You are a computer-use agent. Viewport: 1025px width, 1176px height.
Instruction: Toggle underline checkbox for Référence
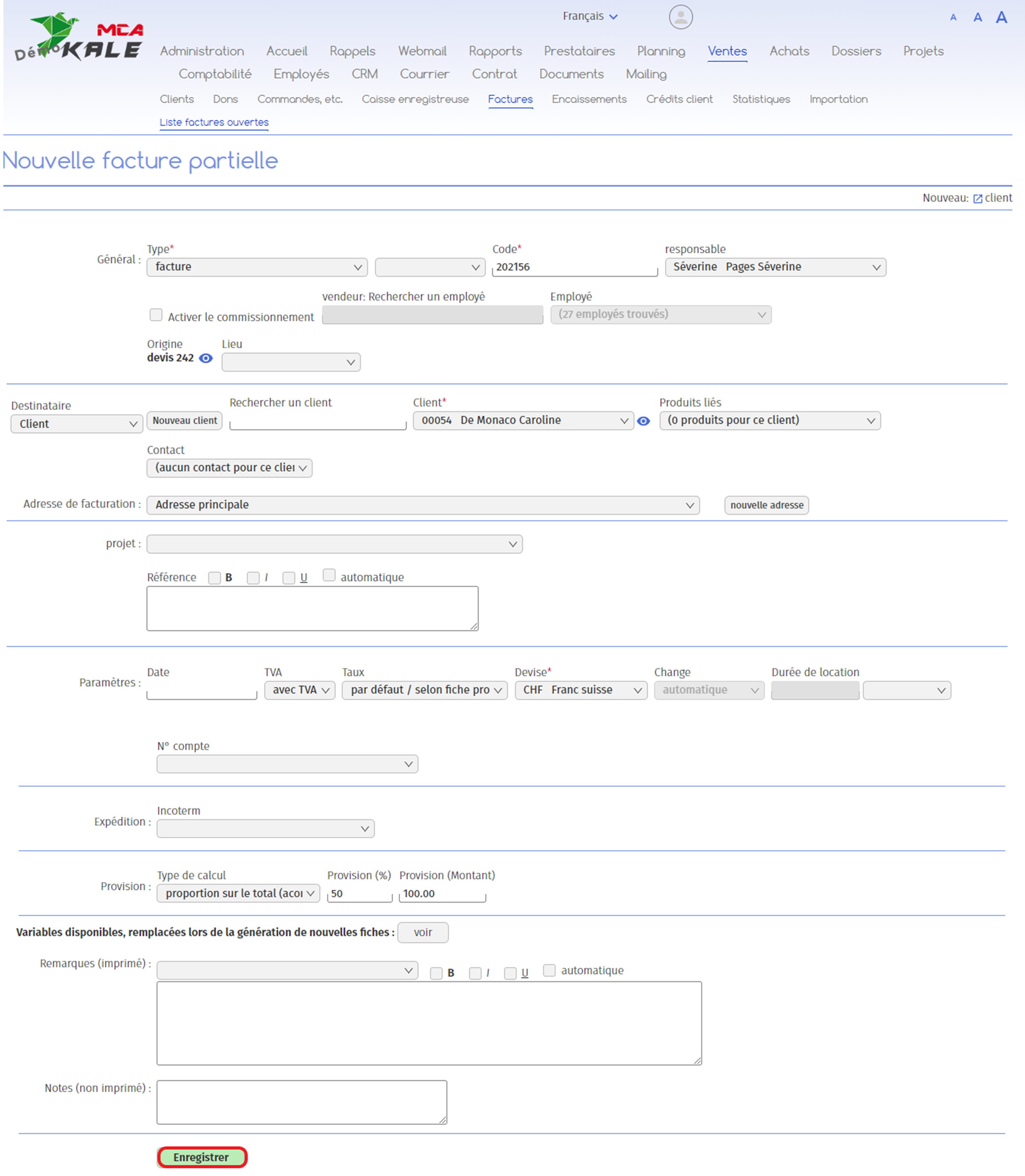[289, 578]
